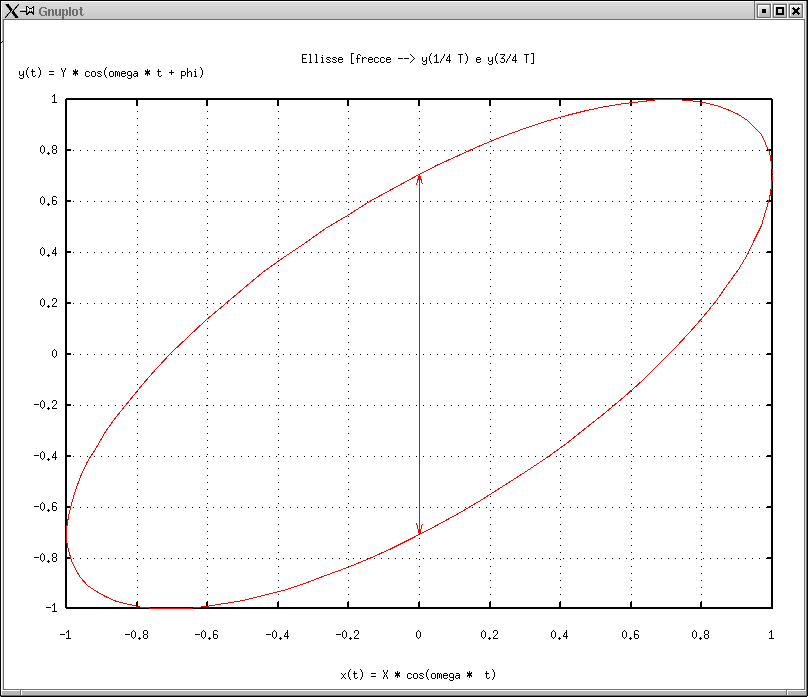Click the X window menu icon
This screenshot has height=697, width=808.
[11, 11]
